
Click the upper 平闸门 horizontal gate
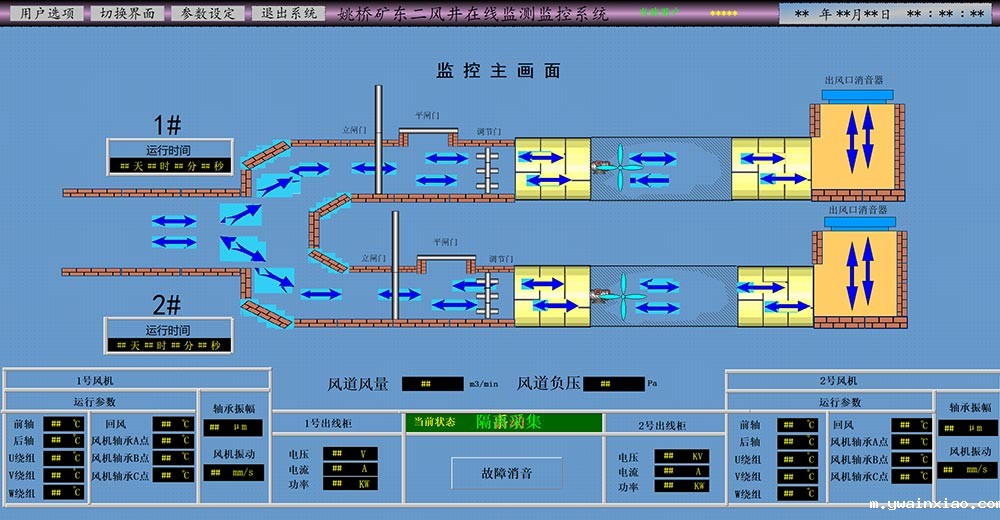[428, 129]
